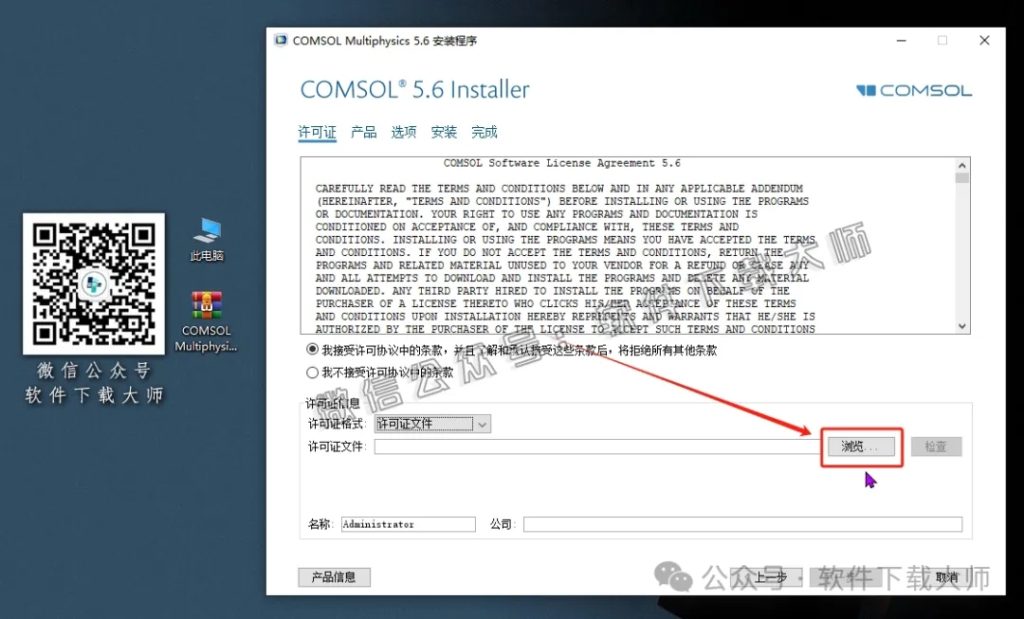This screenshot has height=619, width=1024.
Task: Switch to the 产品 tab
Action: pyautogui.click(x=363, y=131)
